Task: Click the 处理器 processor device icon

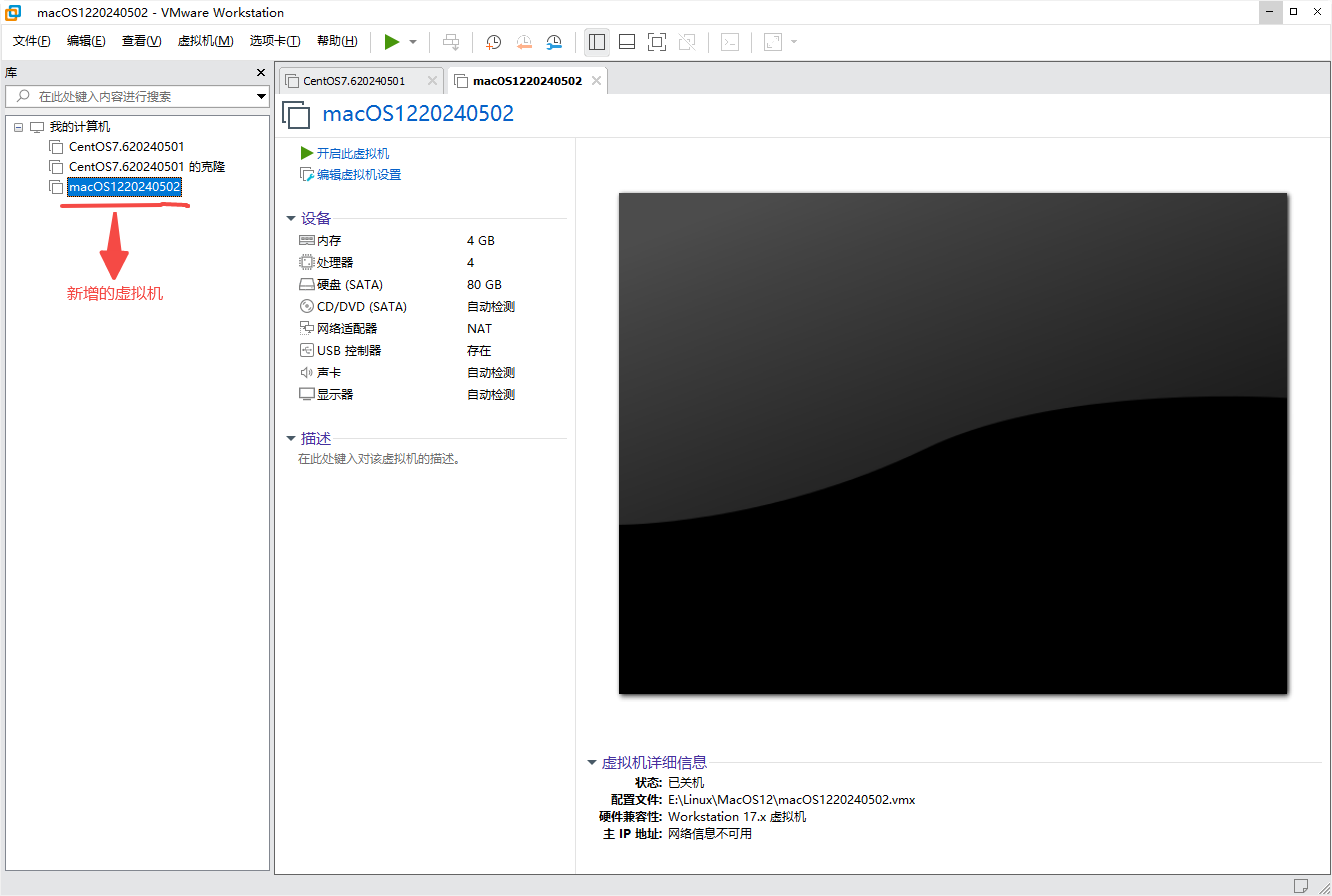Action: [306, 262]
